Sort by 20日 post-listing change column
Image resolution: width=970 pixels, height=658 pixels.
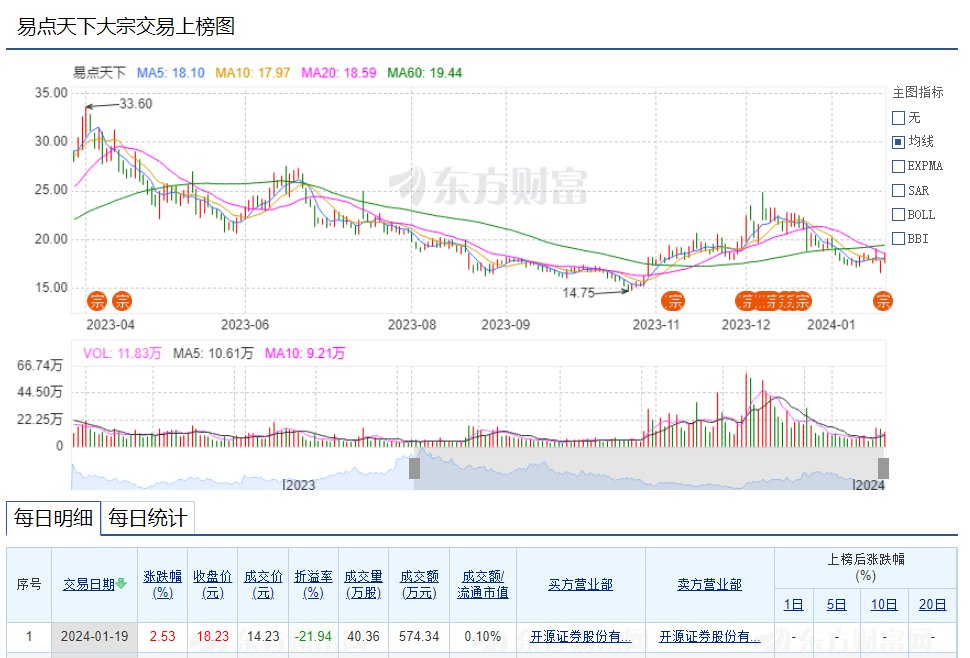point(932,604)
